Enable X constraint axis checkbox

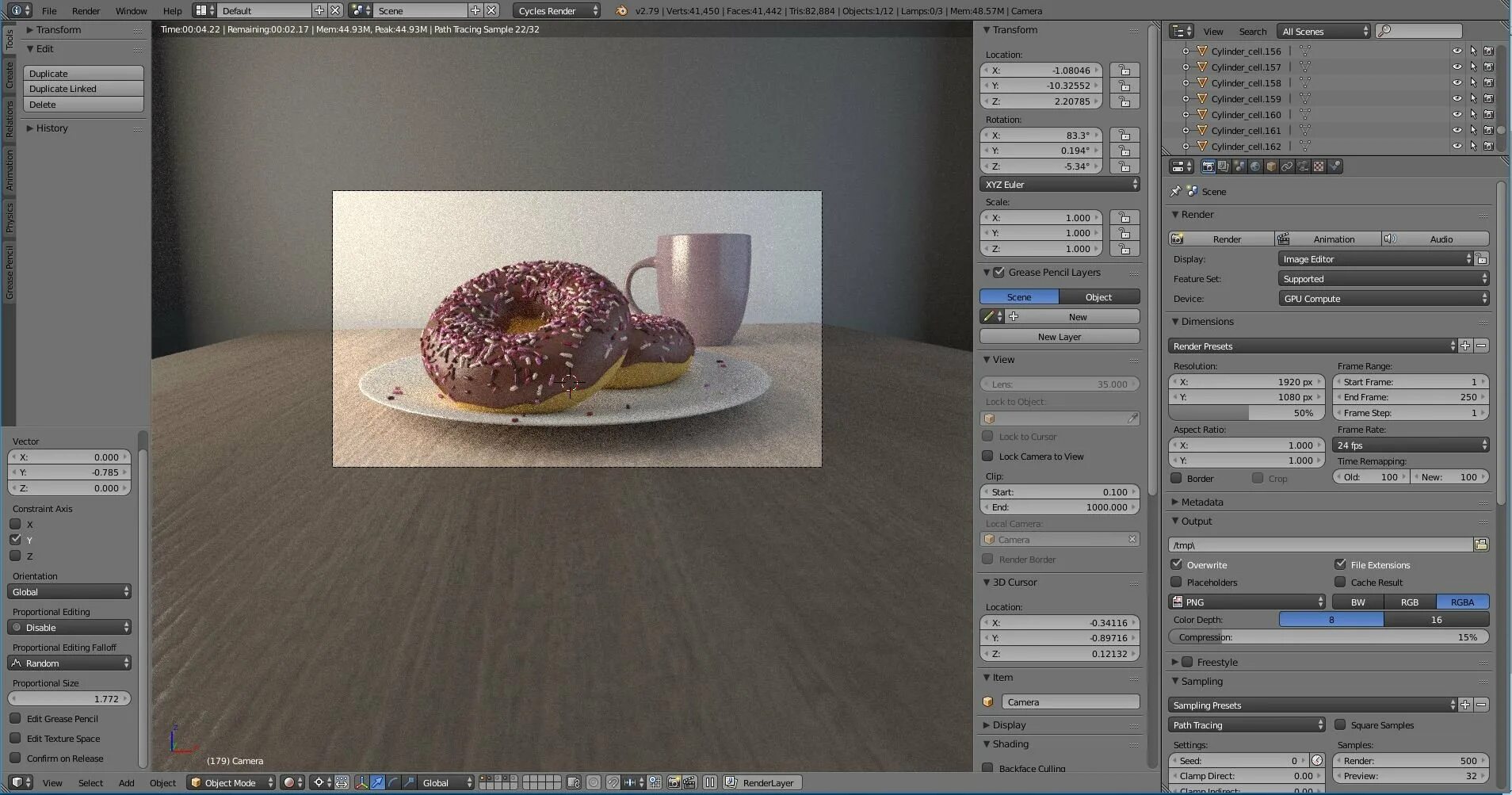[15, 524]
